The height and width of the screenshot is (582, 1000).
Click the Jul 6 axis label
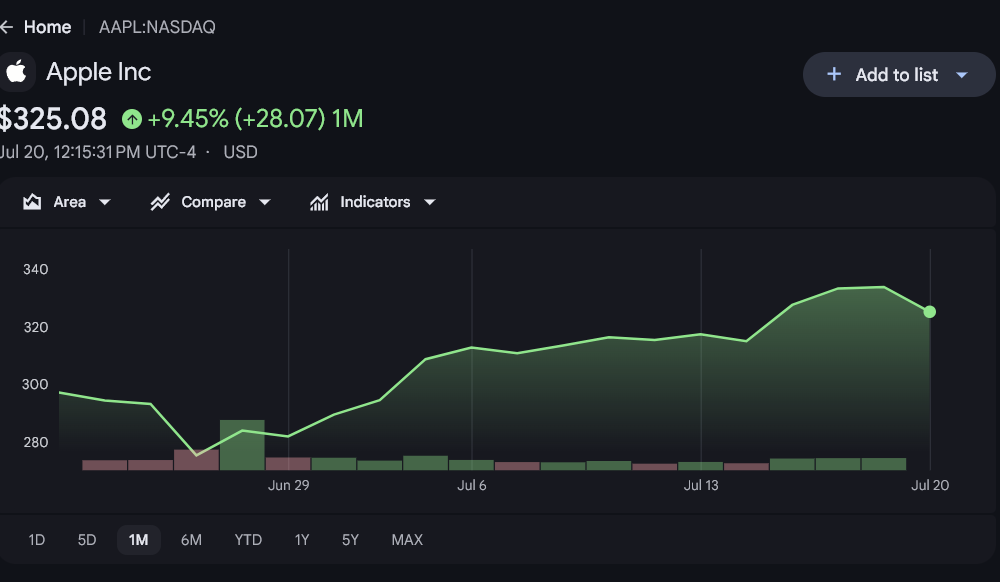pyautogui.click(x=472, y=485)
